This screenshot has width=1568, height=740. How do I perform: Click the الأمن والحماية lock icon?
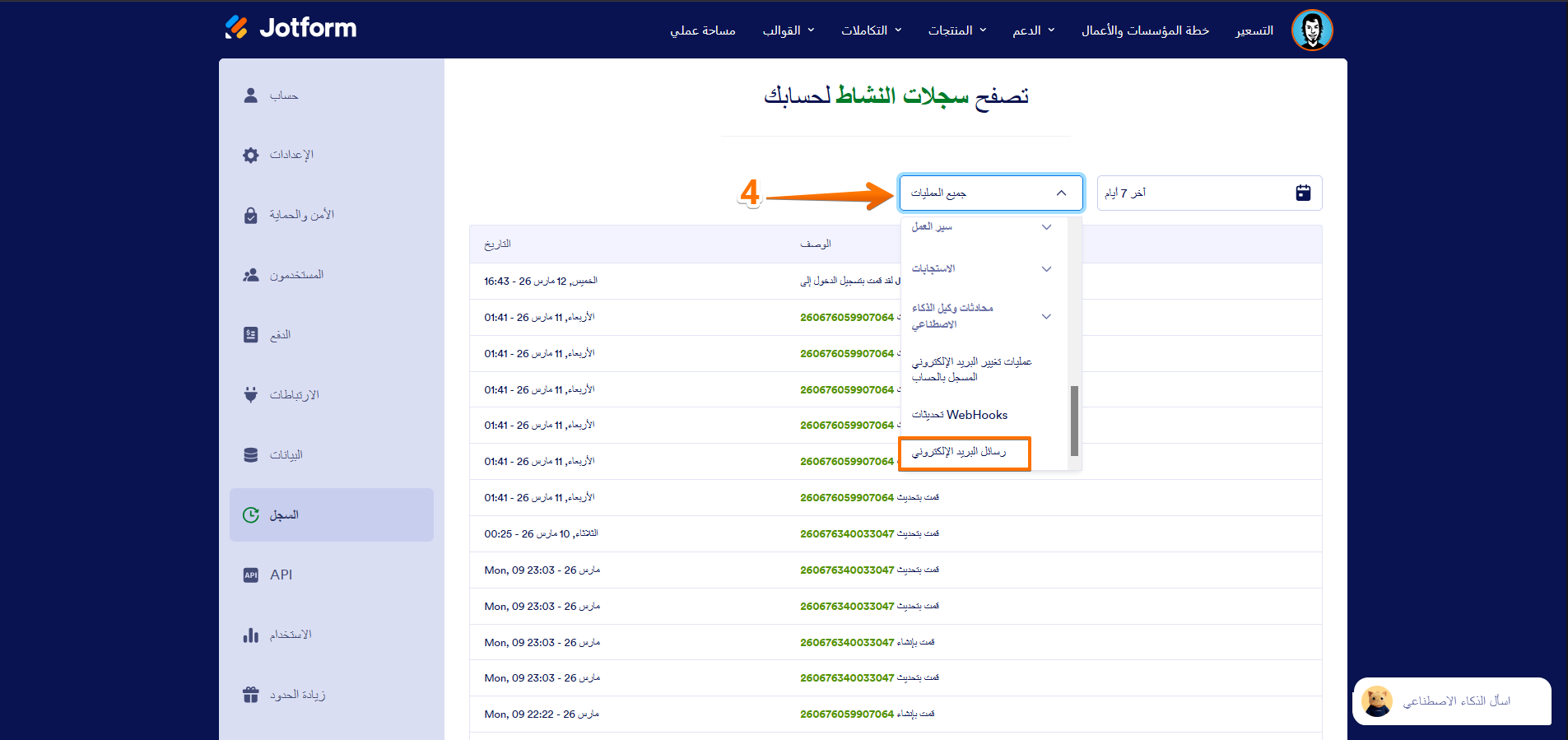pos(251,215)
